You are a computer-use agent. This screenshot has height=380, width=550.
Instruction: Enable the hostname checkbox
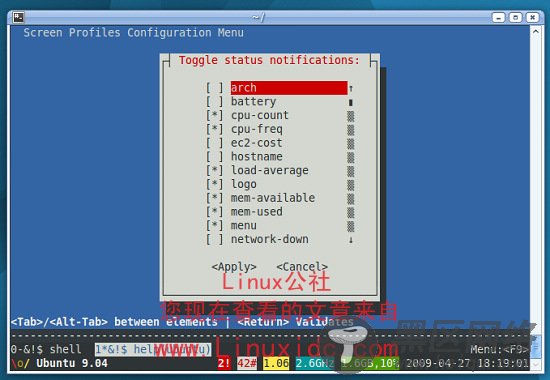pos(214,156)
